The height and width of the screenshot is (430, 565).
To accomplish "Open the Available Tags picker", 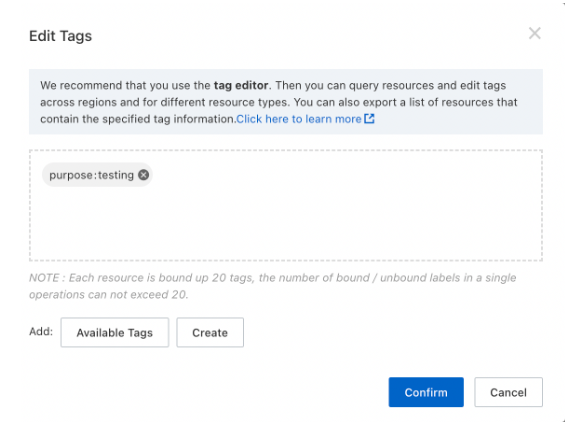I will (x=115, y=332).
